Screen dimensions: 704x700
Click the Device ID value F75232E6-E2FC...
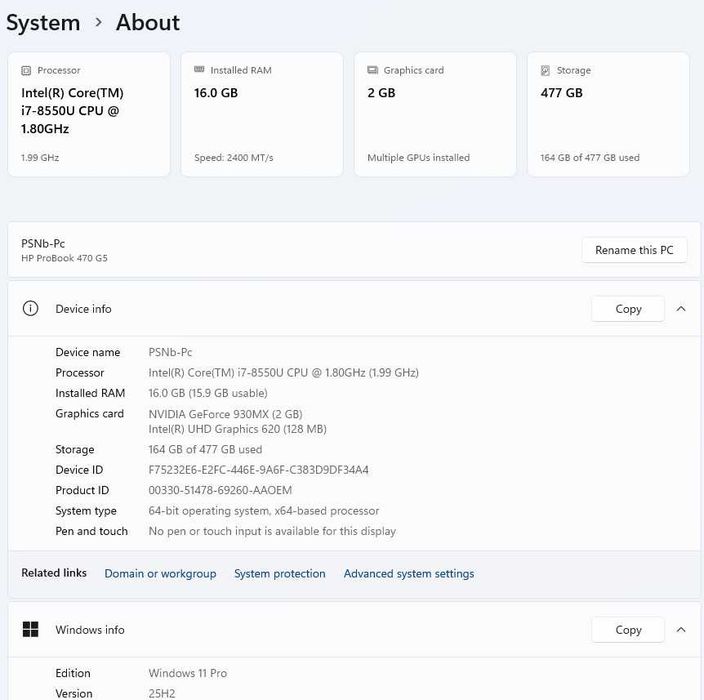click(258, 470)
